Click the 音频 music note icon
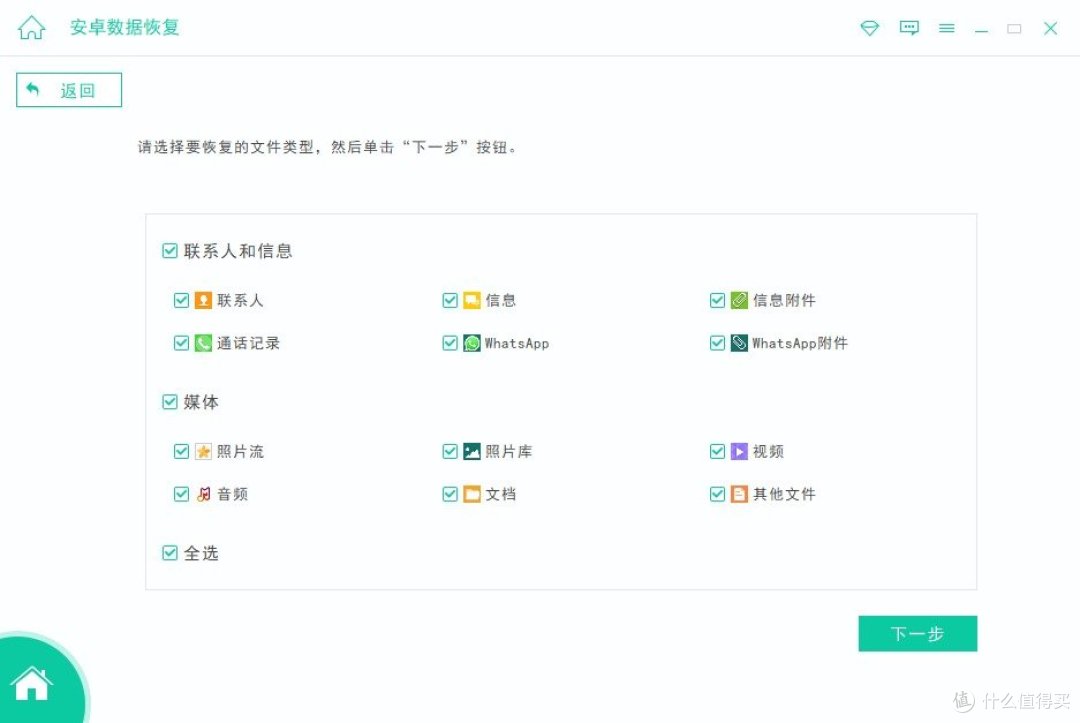This screenshot has height=723, width=1080. 203,494
